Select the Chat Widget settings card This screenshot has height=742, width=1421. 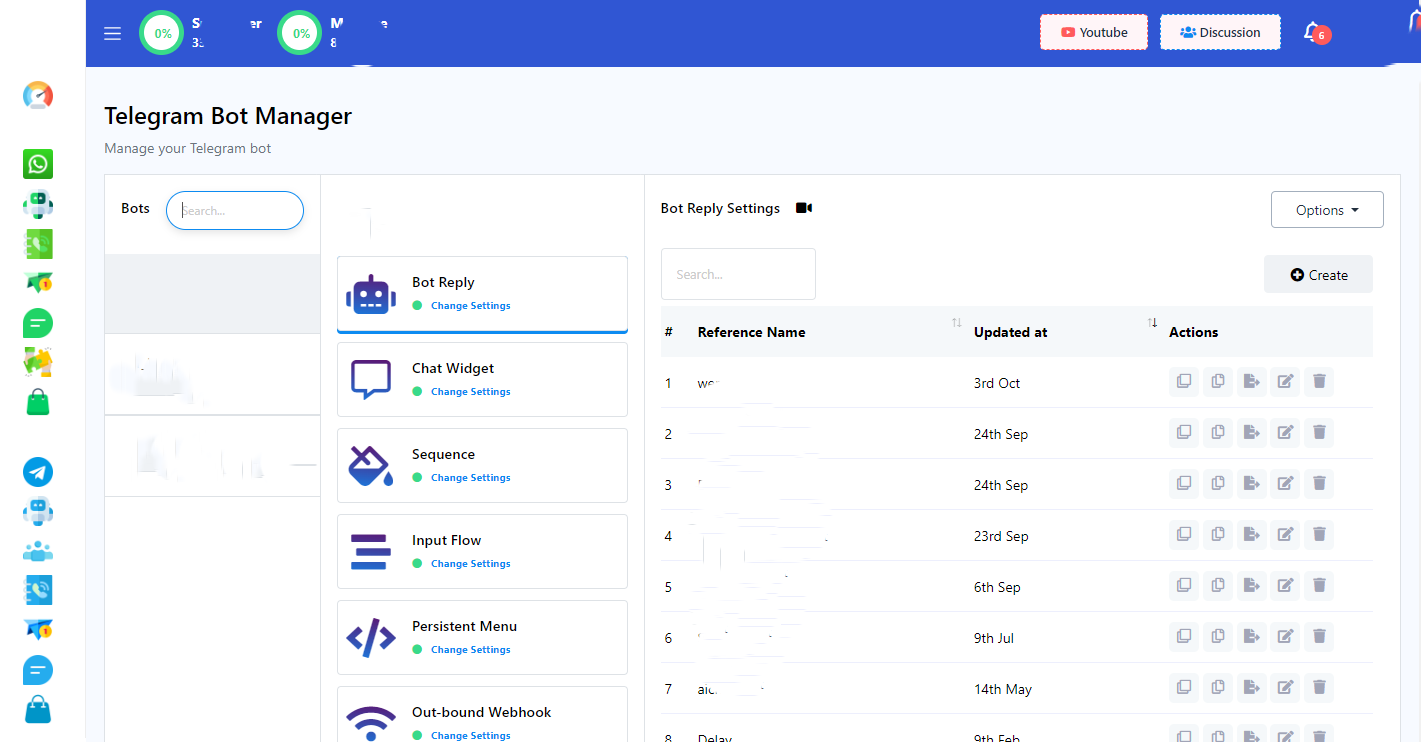[x=482, y=379]
